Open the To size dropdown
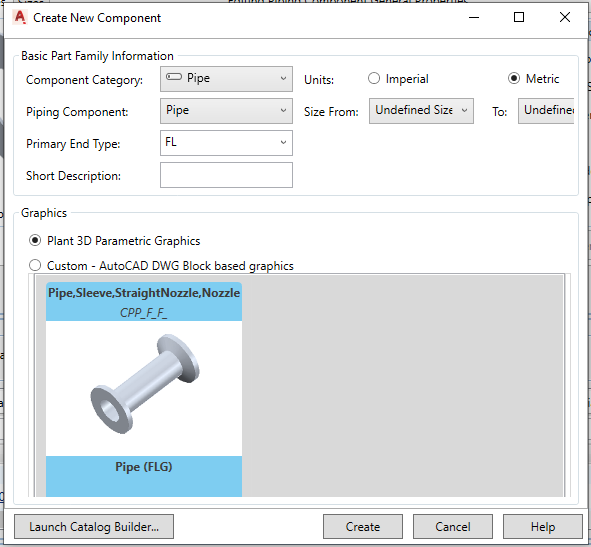This screenshot has width=591, height=547. [546, 111]
